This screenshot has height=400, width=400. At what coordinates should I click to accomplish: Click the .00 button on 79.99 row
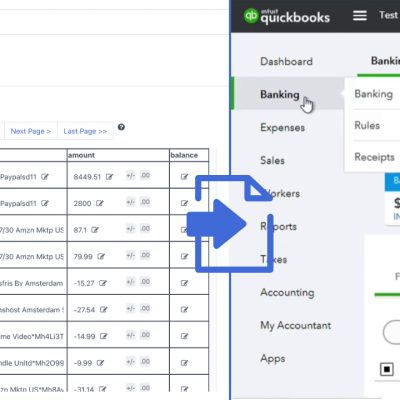click(x=145, y=255)
